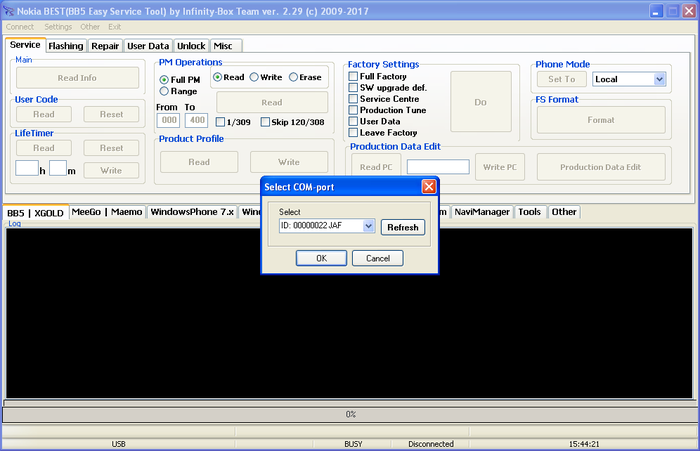Open the Phone Mode Local dropdown
700x451 pixels.
659,79
